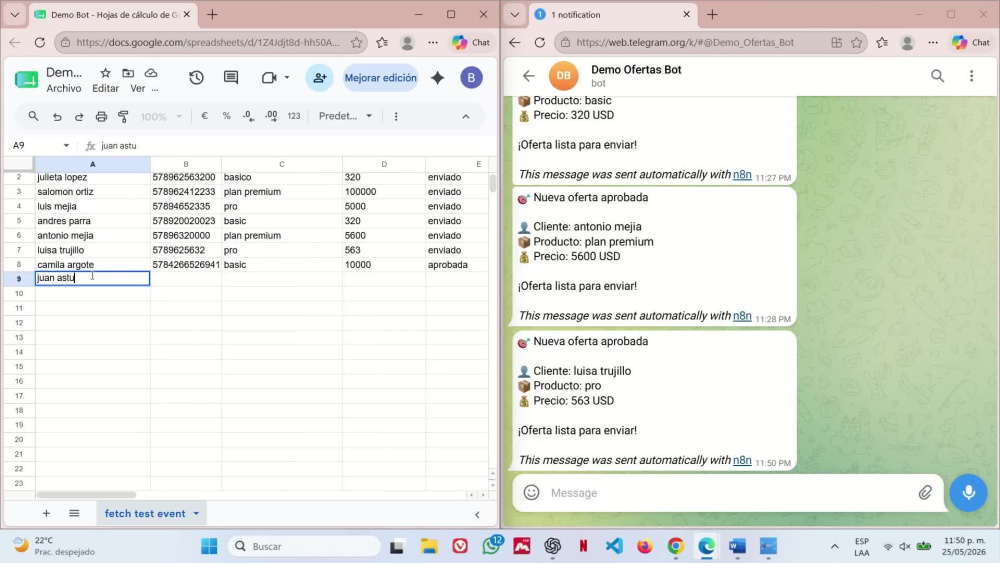This screenshot has height=563, width=1000.
Task: Select the paint format tool
Action: pos(123,116)
